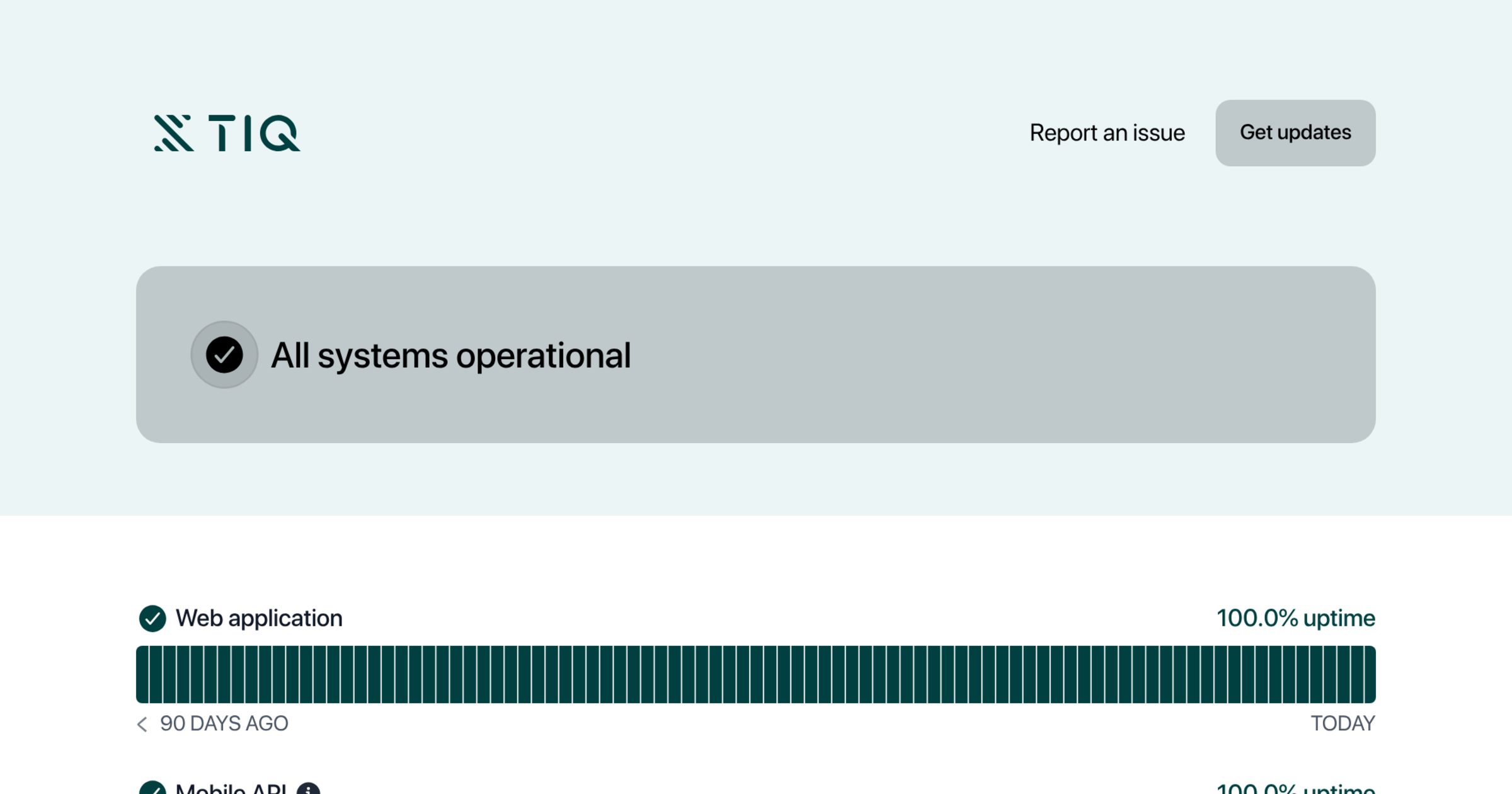
Task: Click the Web application green check icon
Action: (x=152, y=618)
